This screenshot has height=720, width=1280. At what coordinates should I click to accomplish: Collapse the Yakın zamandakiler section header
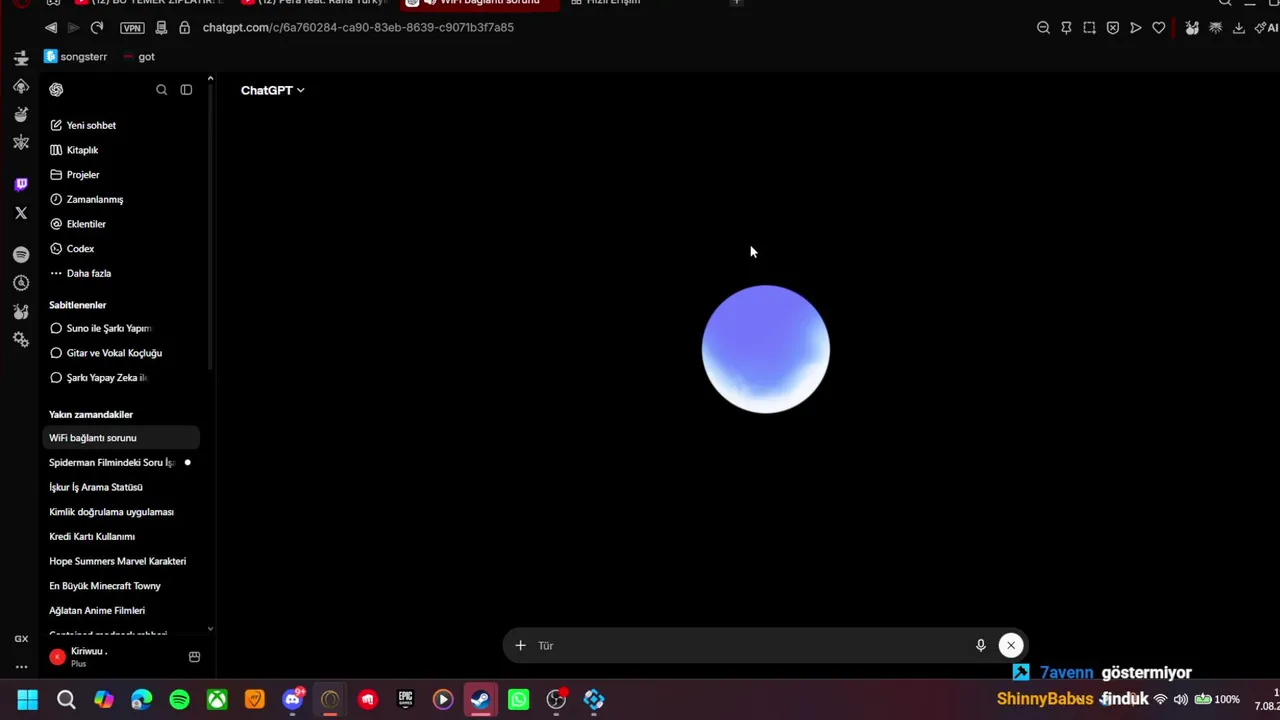pyautogui.click(x=91, y=414)
